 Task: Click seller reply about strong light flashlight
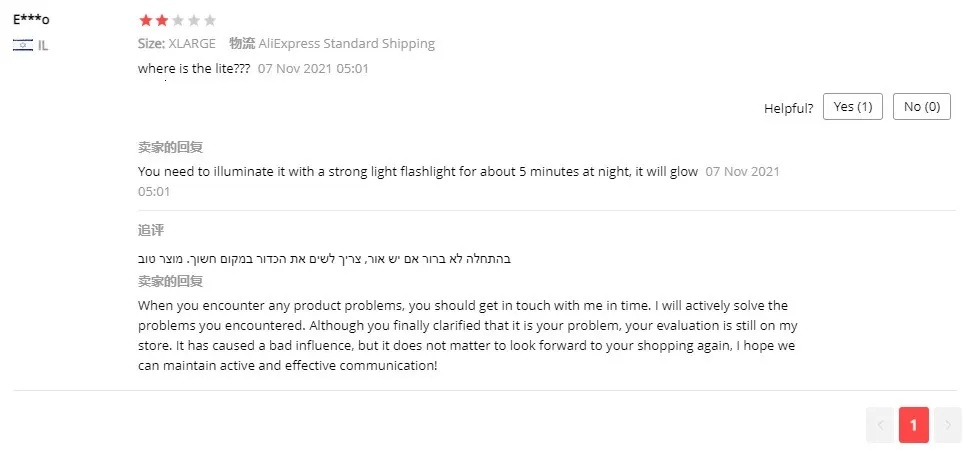coord(418,172)
